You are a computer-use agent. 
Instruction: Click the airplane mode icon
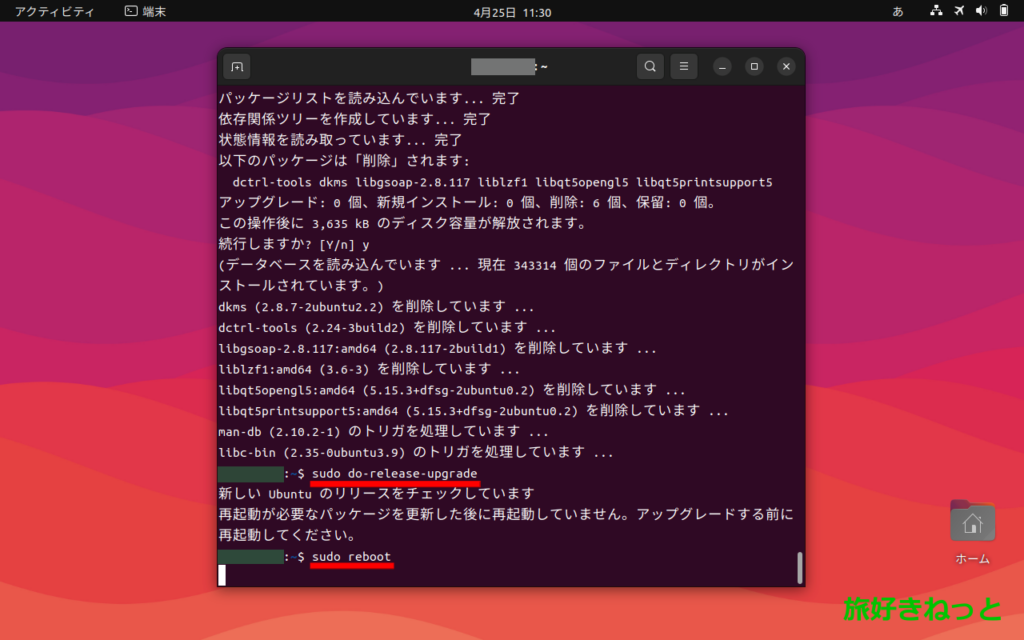tap(959, 11)
